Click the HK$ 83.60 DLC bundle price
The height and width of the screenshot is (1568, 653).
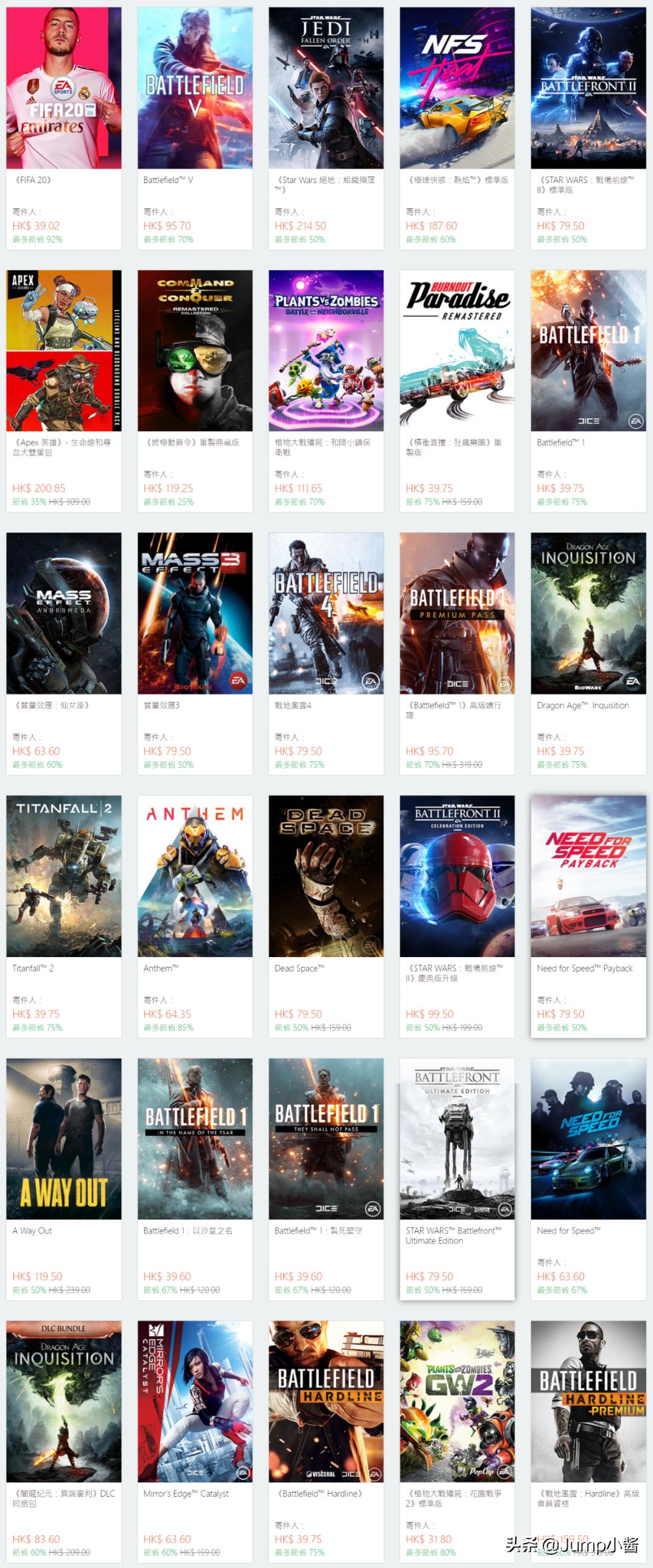pyautogui.click(x=36, y=1539)
